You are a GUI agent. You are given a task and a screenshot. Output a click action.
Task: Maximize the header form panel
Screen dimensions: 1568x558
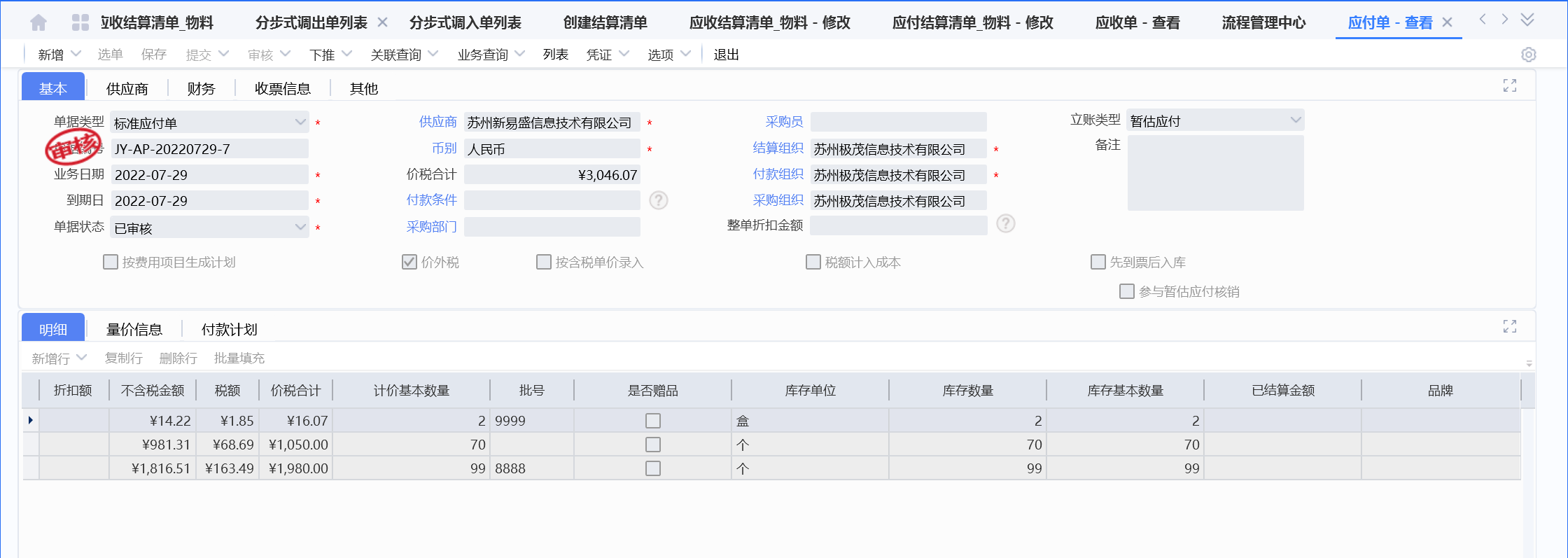(x=1510, y=85)
